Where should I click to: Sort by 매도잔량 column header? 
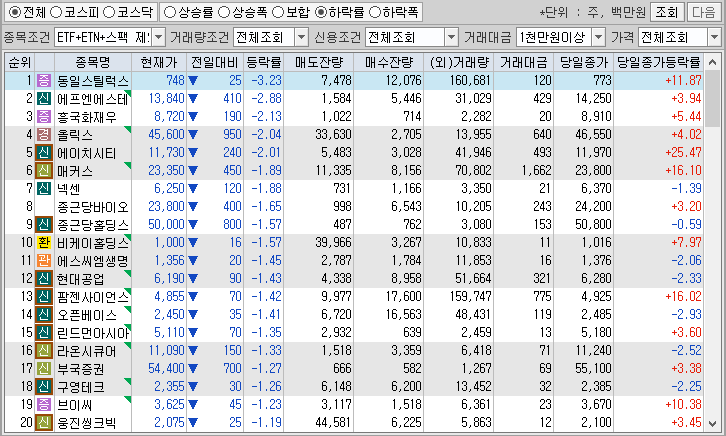[319, 62]
